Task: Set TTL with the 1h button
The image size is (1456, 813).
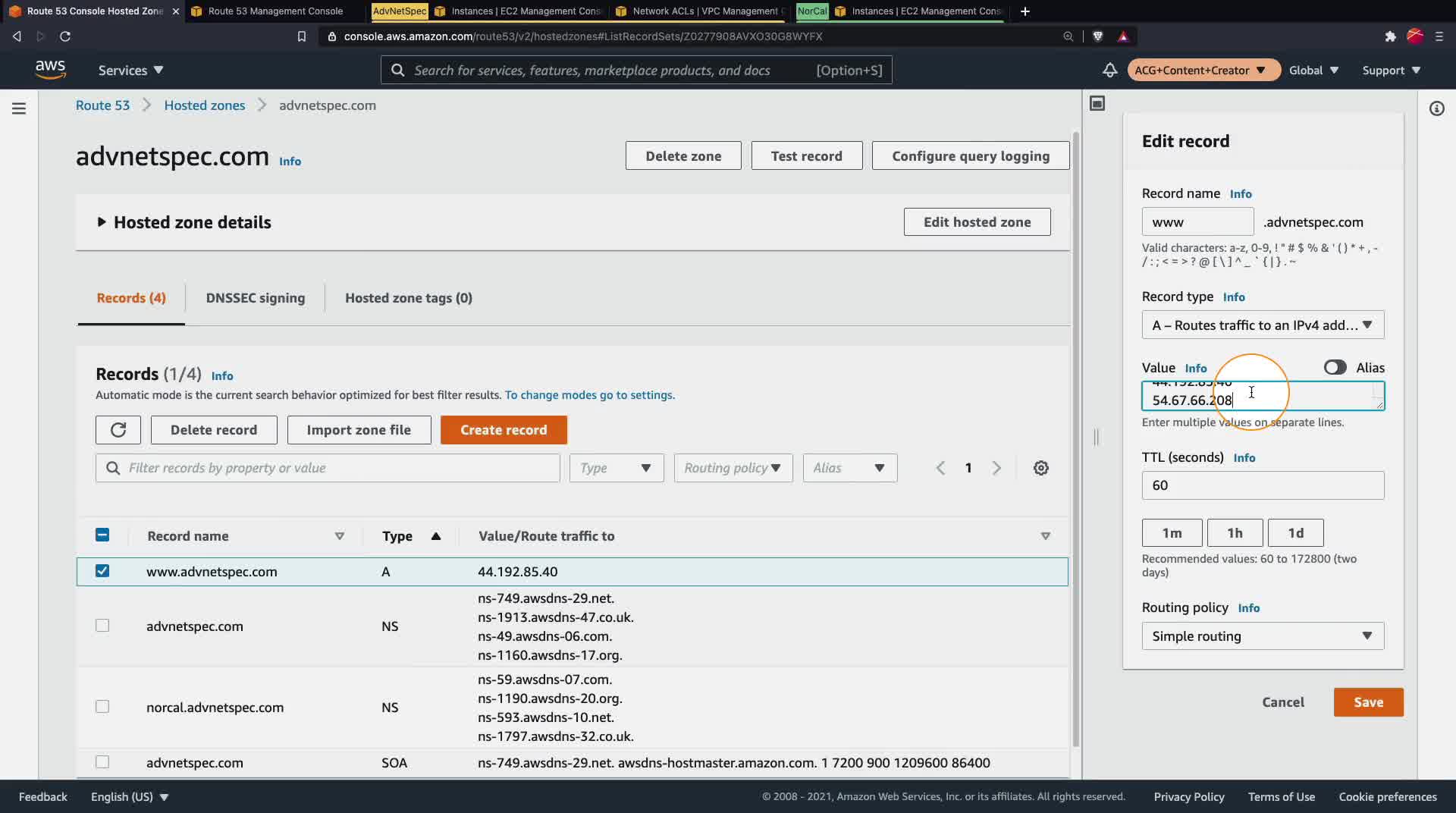Action: pyautogui.click(x=1235, y=533)
